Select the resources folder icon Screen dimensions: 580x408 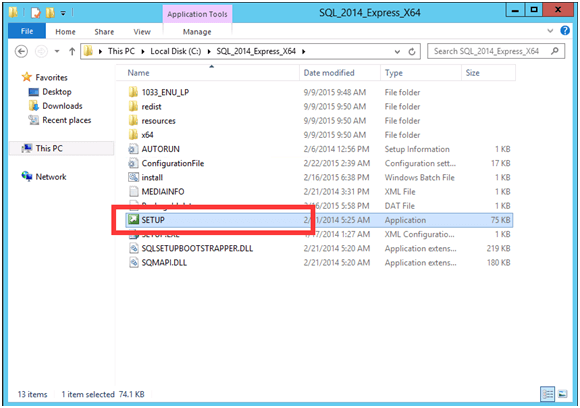point(133,121)
